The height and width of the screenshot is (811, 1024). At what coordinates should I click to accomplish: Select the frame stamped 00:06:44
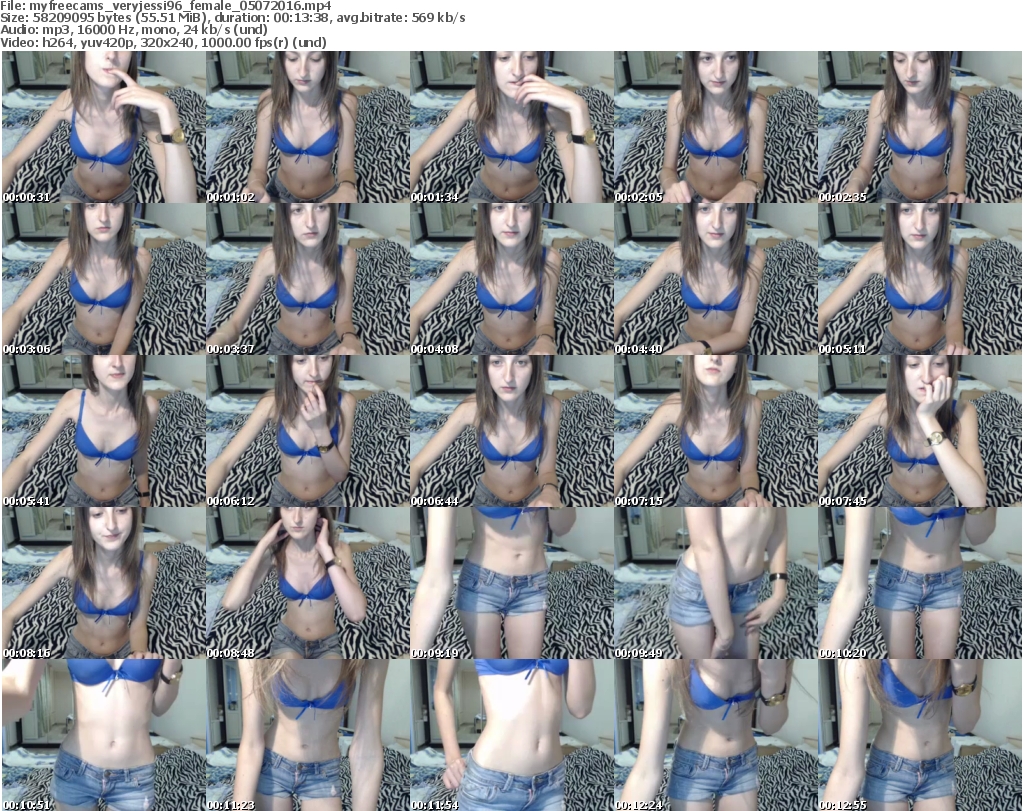[512, 431]
